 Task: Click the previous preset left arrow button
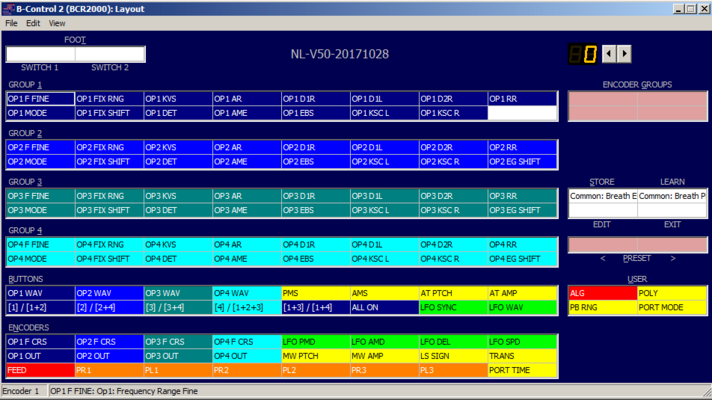pos(609,54)
